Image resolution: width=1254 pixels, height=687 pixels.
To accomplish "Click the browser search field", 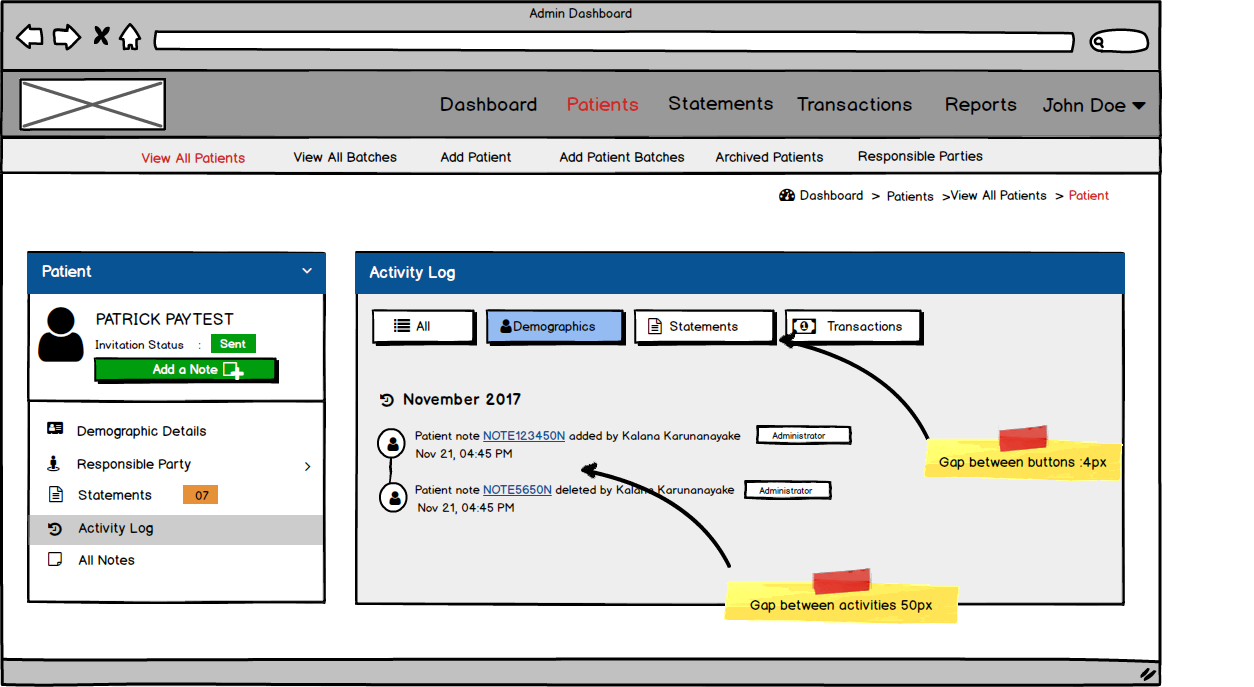I will tap(1118, 42).
